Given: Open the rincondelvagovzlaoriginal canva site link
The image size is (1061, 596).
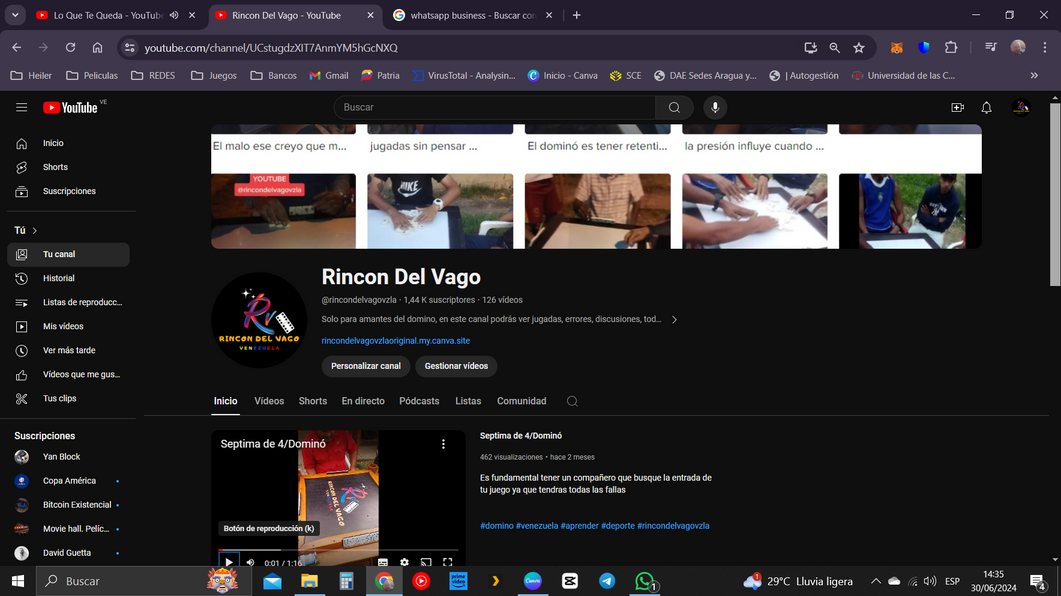Looking at the screenshot, I should (x=395, y=341).
